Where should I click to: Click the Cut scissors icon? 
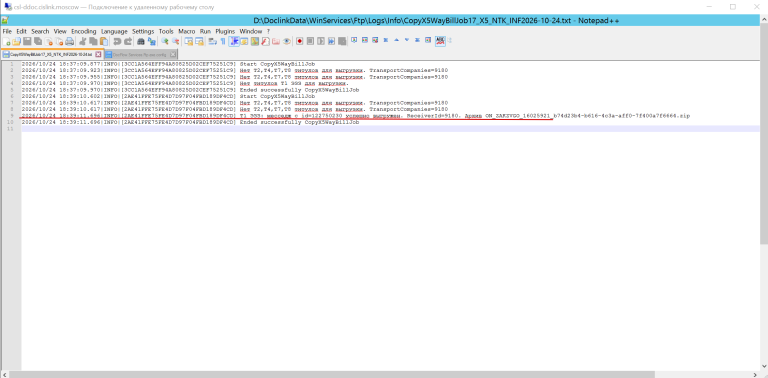(82, 41)
